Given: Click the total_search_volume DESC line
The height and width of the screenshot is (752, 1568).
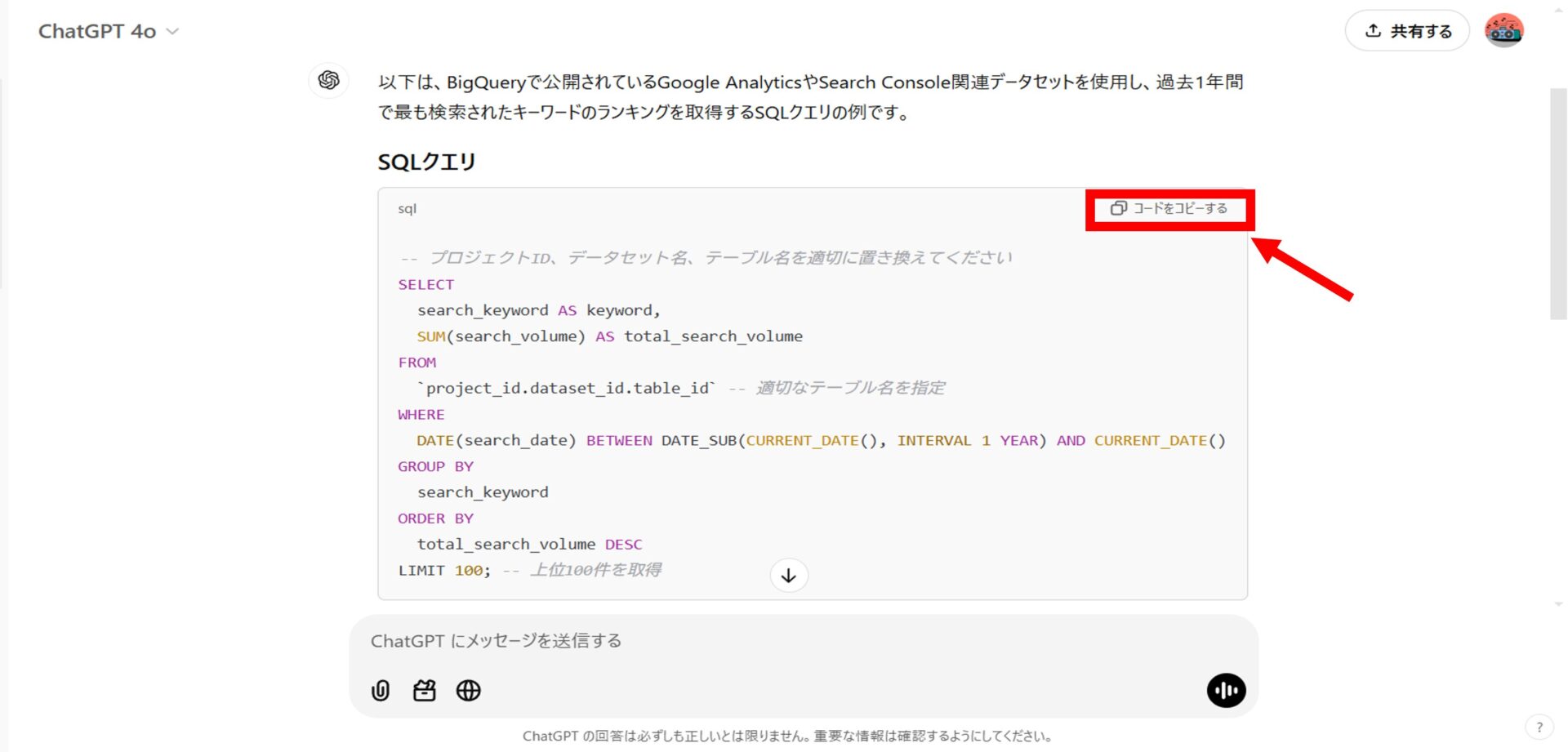Looking at the screenshot, I should click(530, 545).
